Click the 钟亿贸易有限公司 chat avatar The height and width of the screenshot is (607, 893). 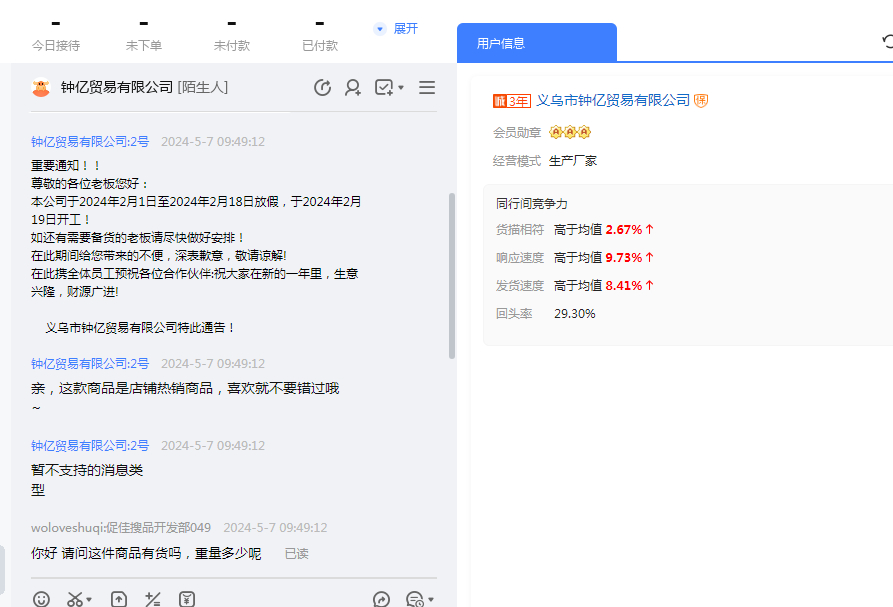[41, 88]
